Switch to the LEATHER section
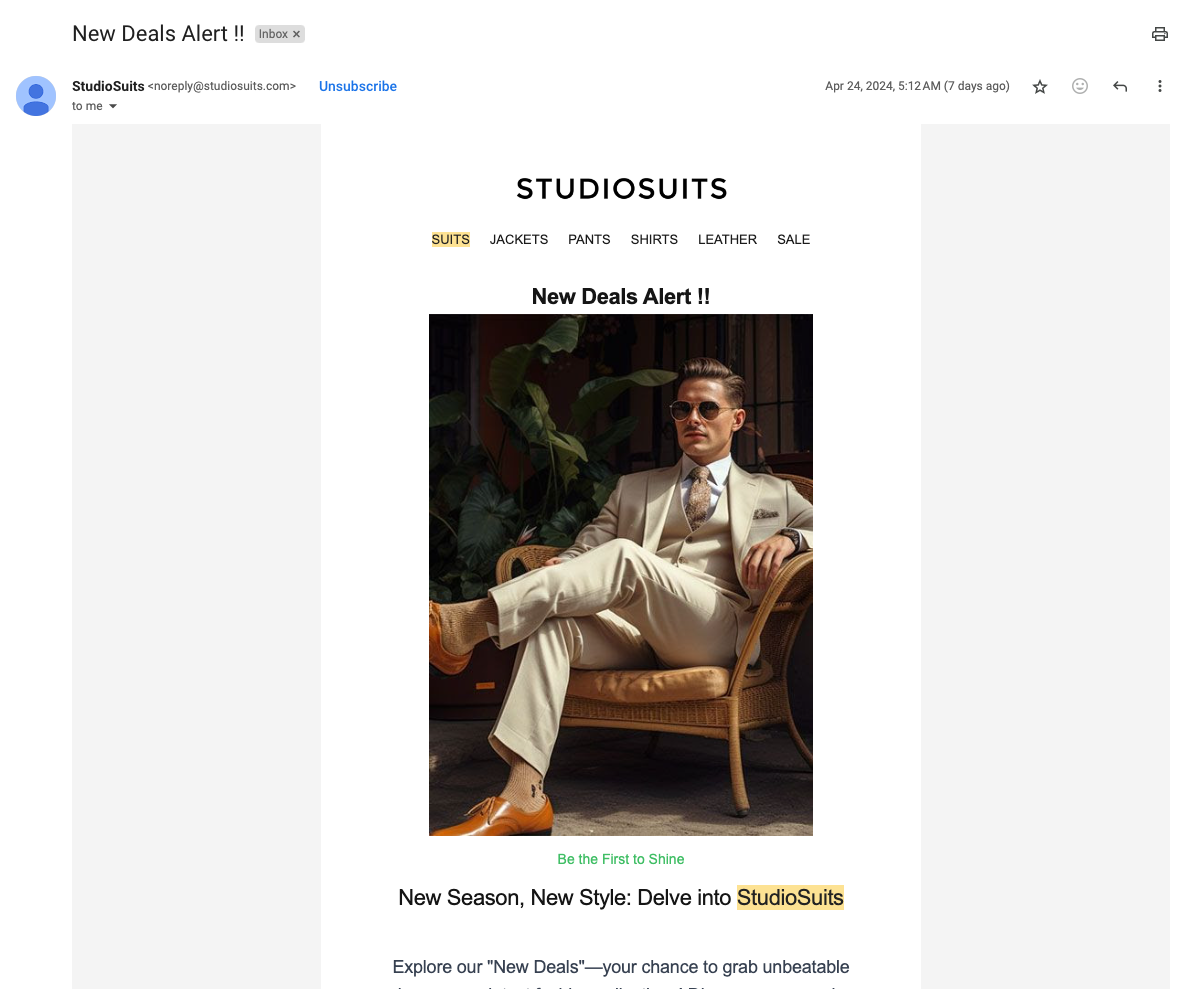The image size is (1177, 989). (x=727, y=239)
